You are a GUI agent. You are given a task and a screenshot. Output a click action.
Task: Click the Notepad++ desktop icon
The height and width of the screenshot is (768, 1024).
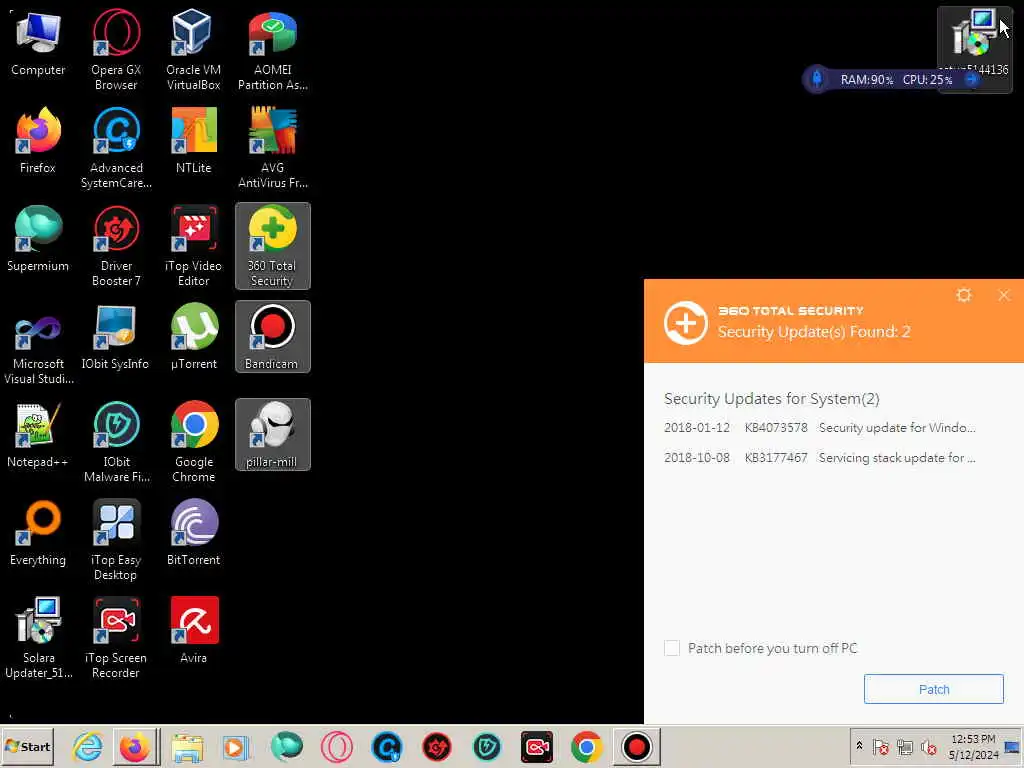[38, 435]
